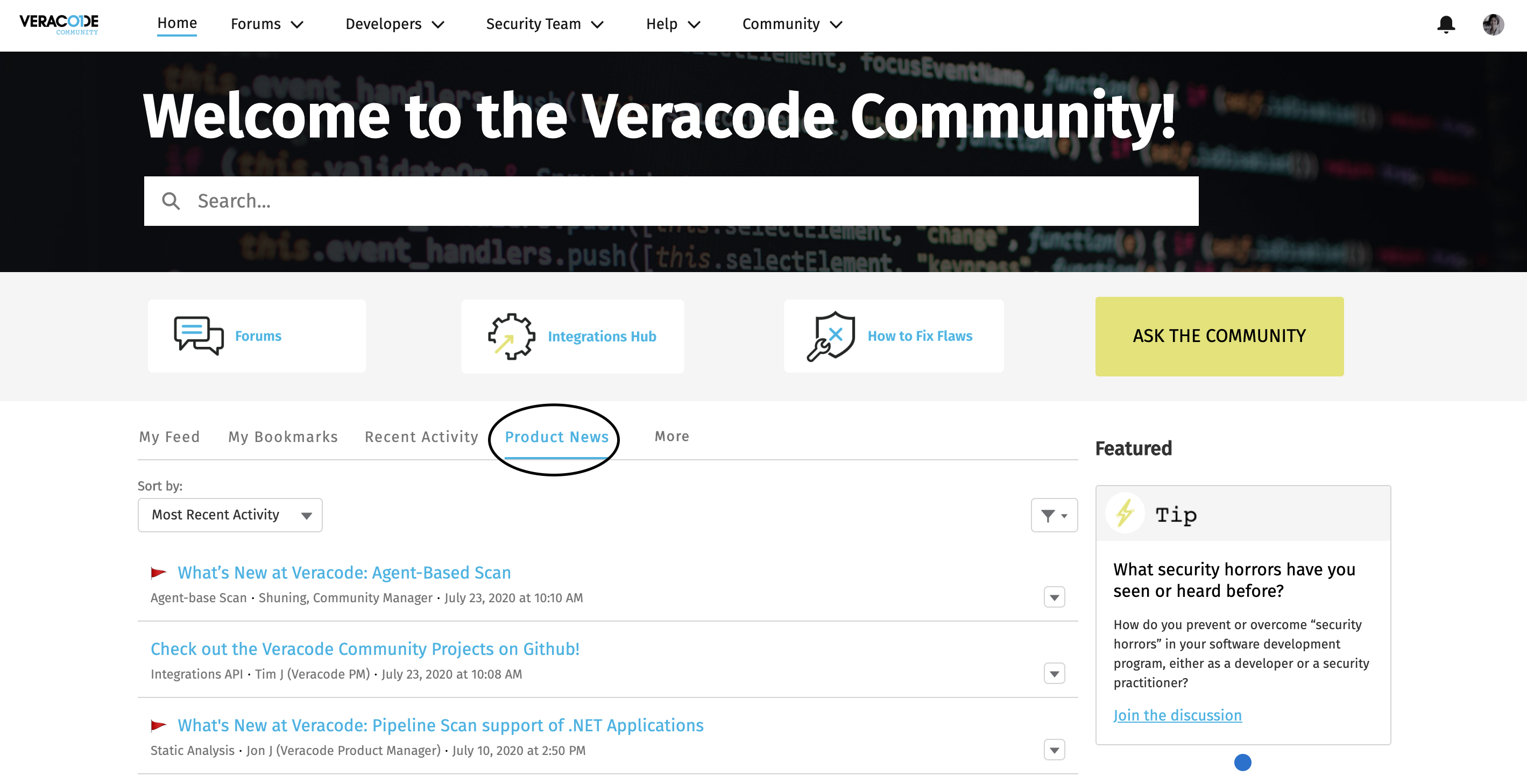Open the Sort by Most Recent Activity dropdown
Image resolution: width=1527 pixels, height=784 pixels.
(230, 514)
